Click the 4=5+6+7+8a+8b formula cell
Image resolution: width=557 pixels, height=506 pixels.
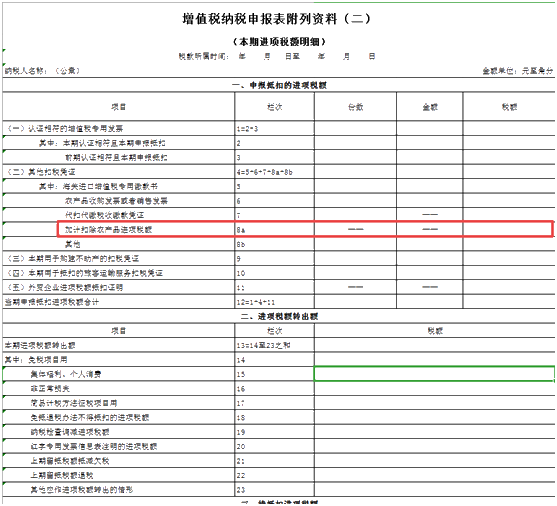[x=274, y=172]
